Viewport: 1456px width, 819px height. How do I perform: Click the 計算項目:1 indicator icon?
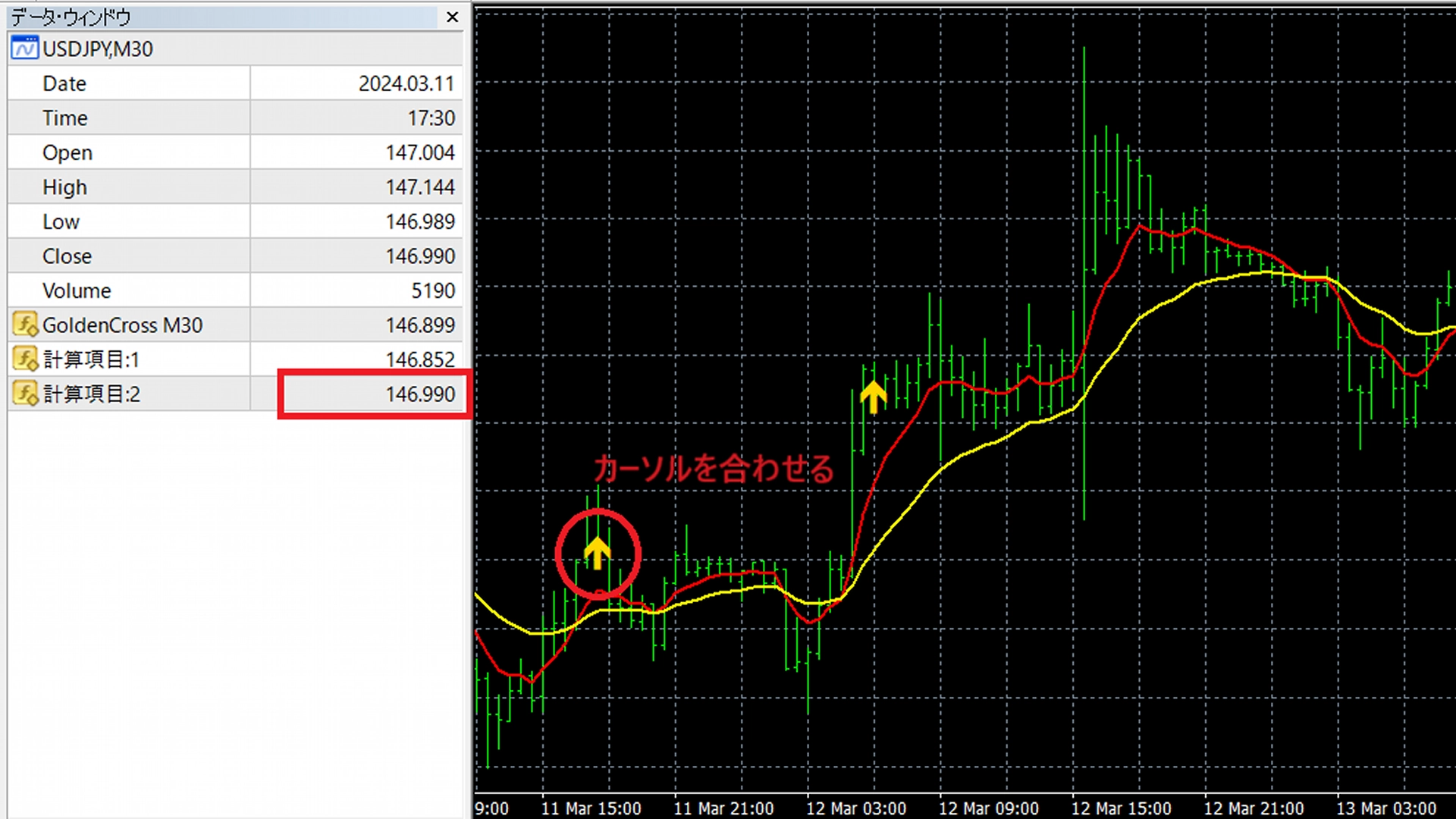[x=25, y=359]
